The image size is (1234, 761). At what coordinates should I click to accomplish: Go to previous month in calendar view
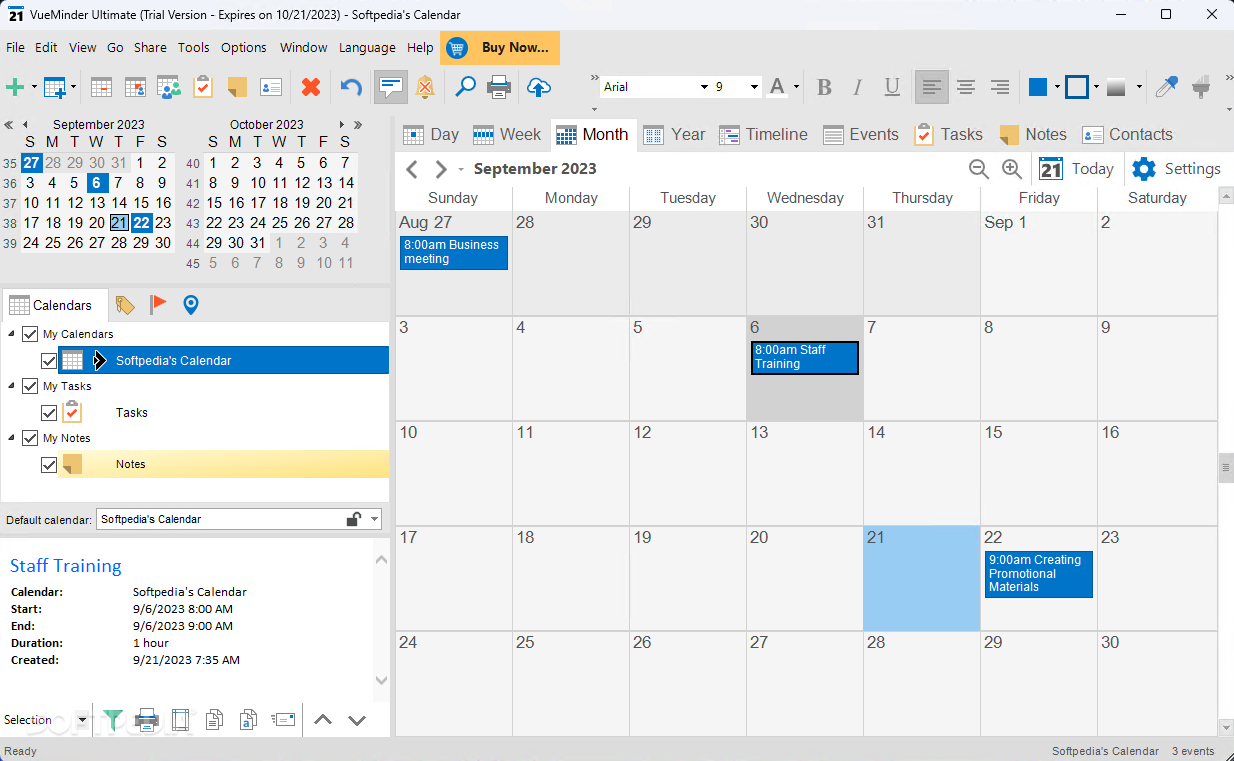(x=411, y=169)
